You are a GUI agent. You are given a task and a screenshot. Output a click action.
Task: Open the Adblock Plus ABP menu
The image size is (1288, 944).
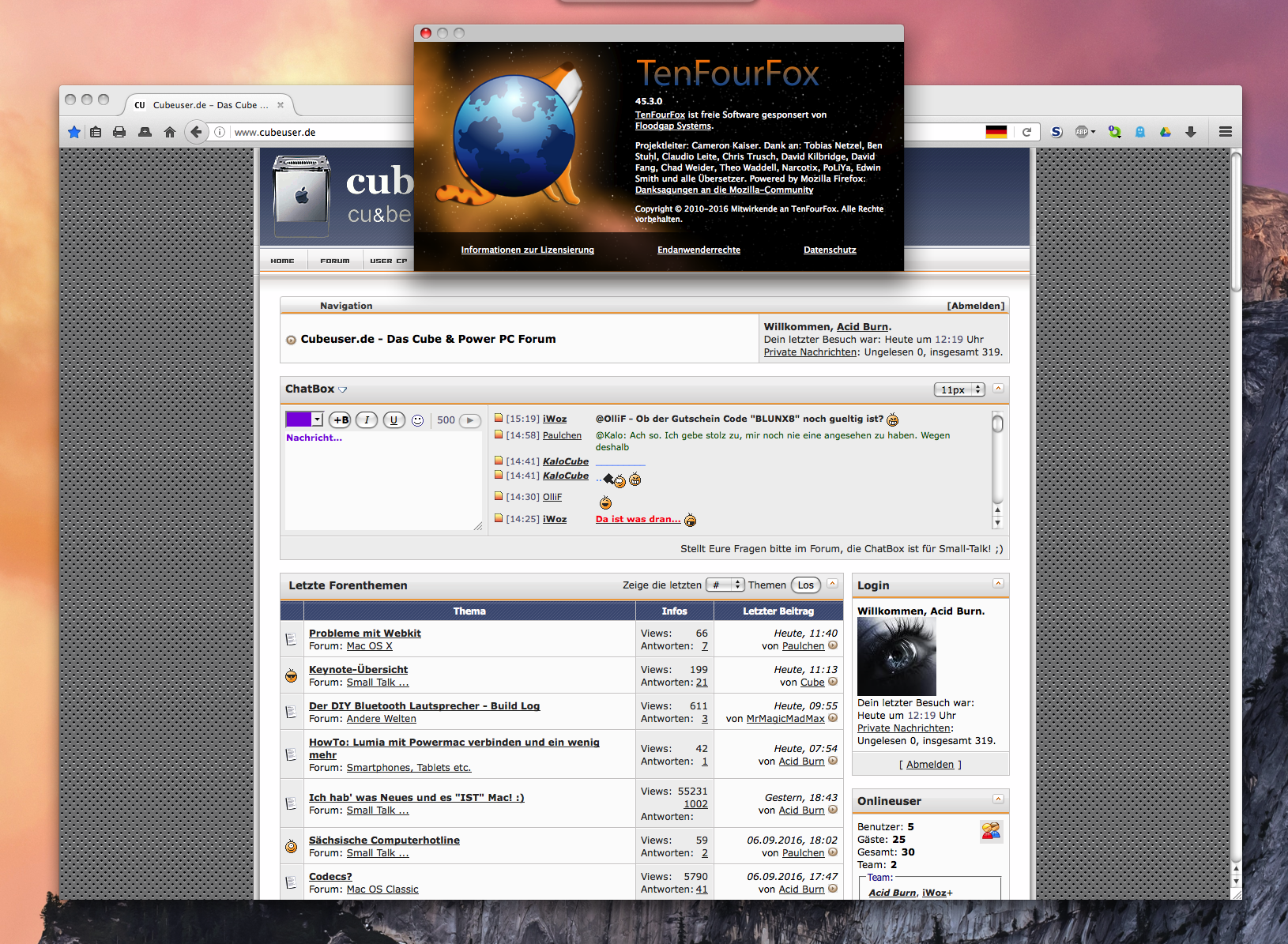point(1085,132)
